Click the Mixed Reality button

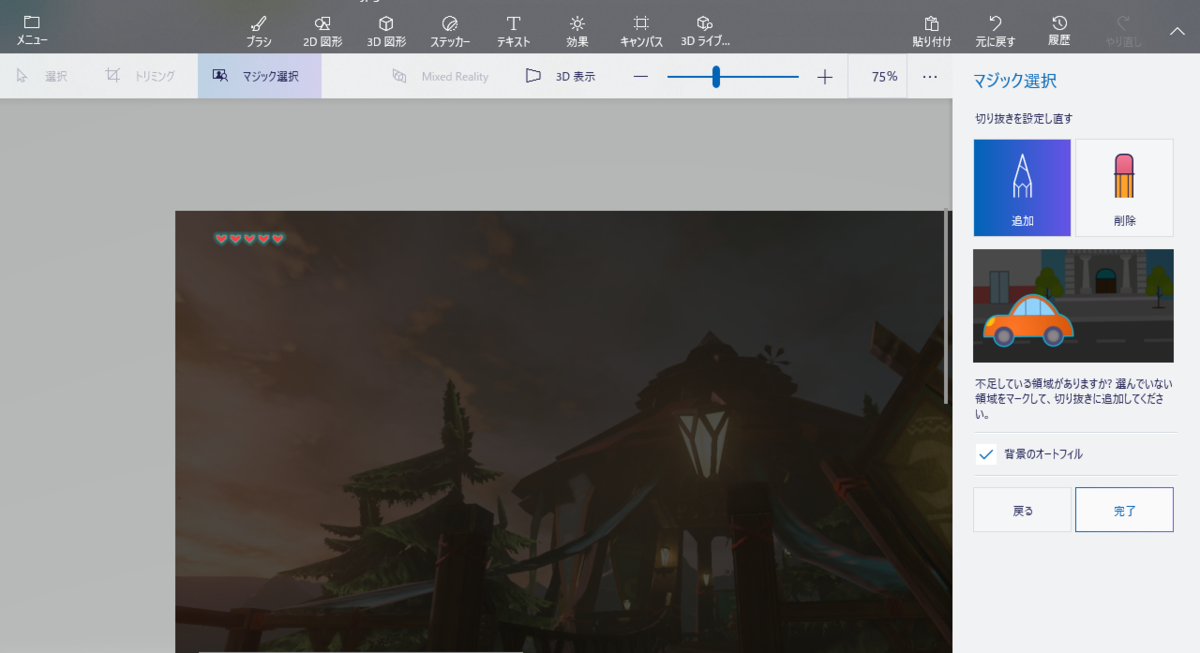coord(440,76)
